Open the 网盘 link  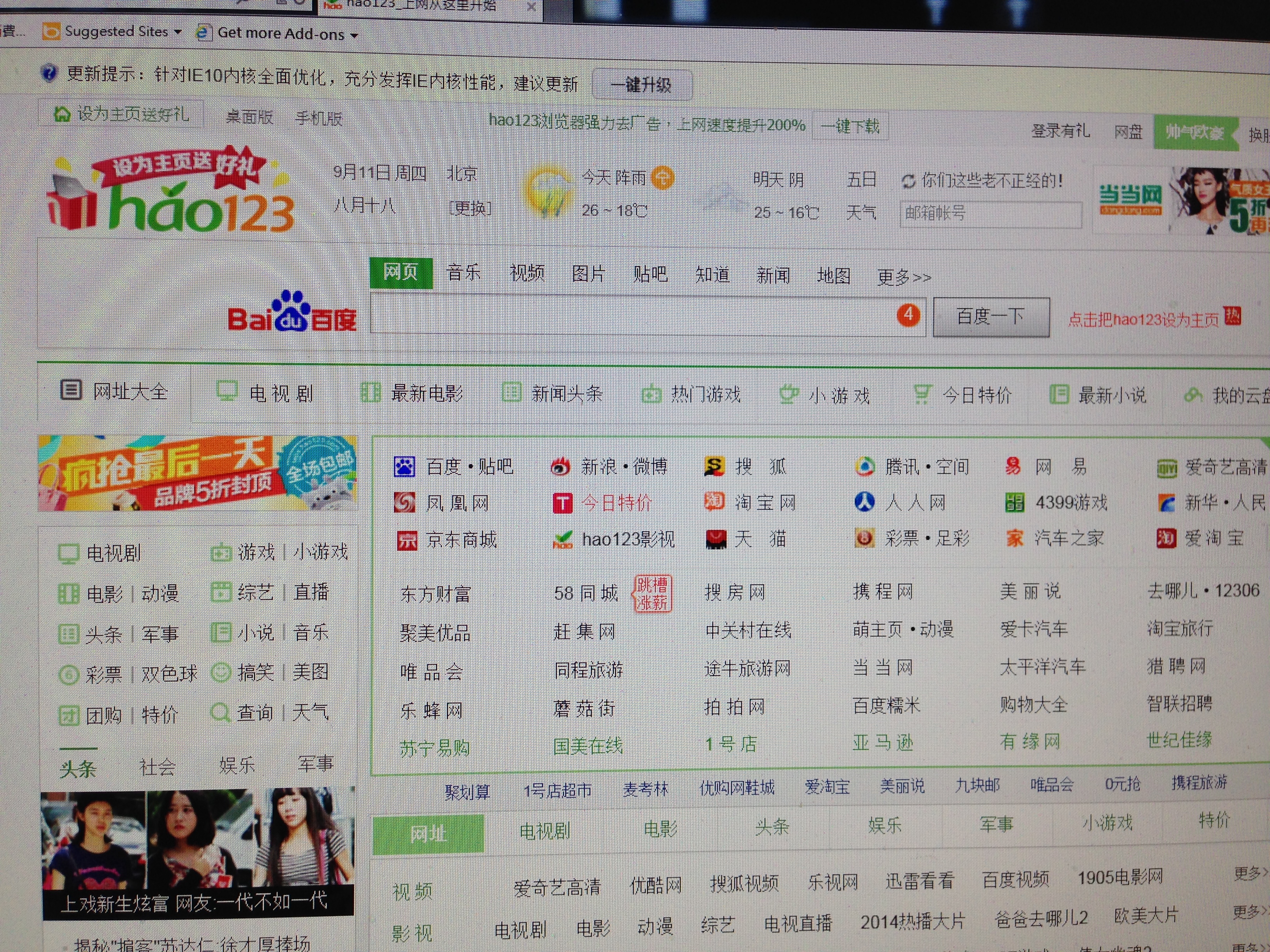click(x=1129, y=132)
